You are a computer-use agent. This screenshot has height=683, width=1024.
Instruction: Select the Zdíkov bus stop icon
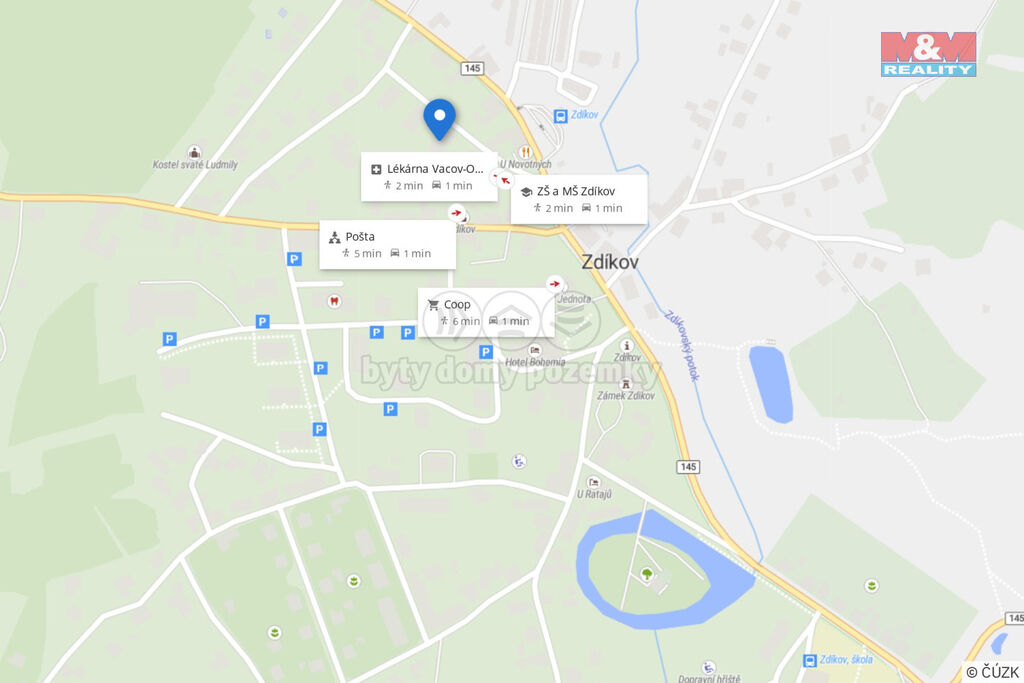click(560, 116)
